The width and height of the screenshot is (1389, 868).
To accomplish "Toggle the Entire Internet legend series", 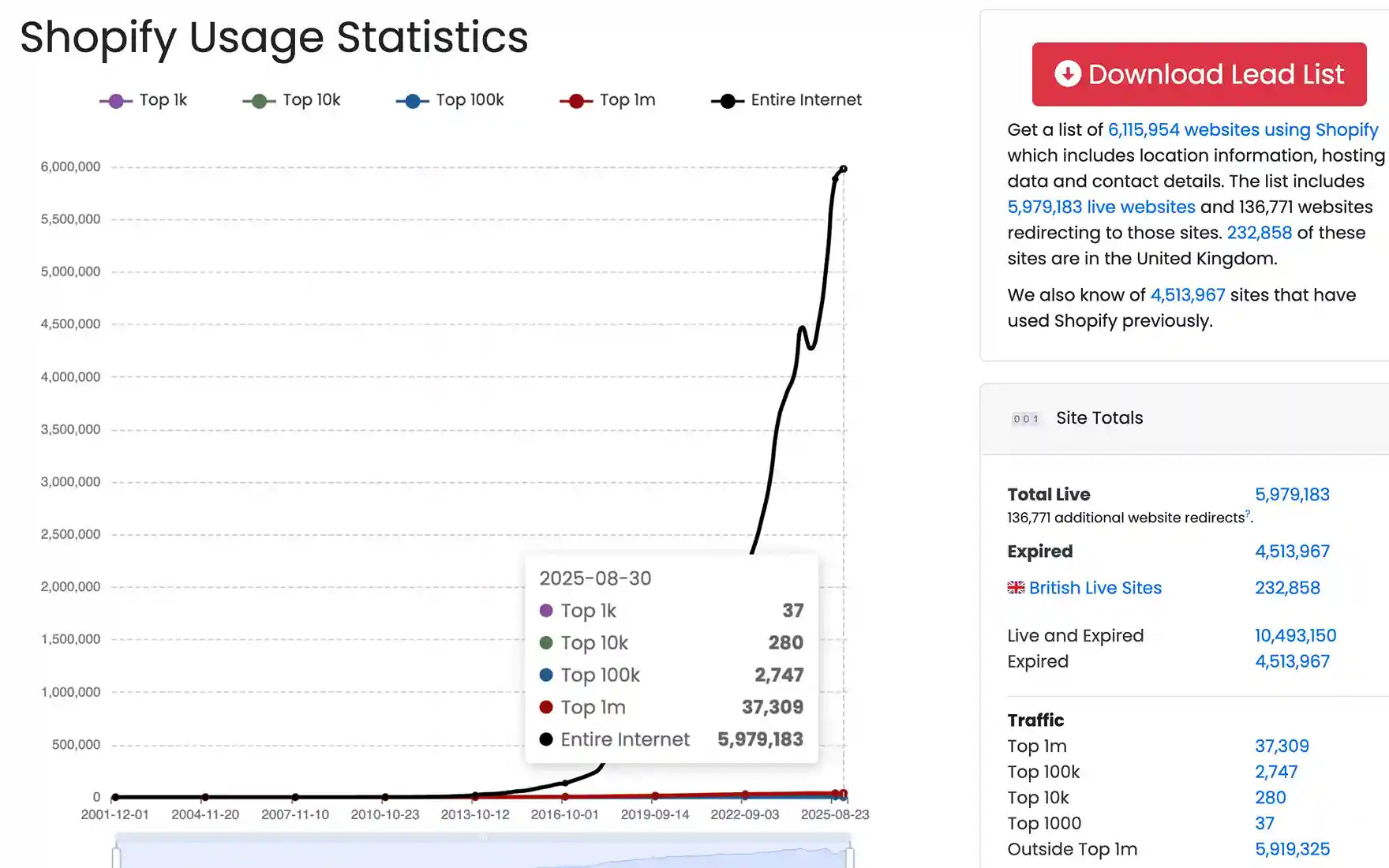I will (x=786, y=100).
